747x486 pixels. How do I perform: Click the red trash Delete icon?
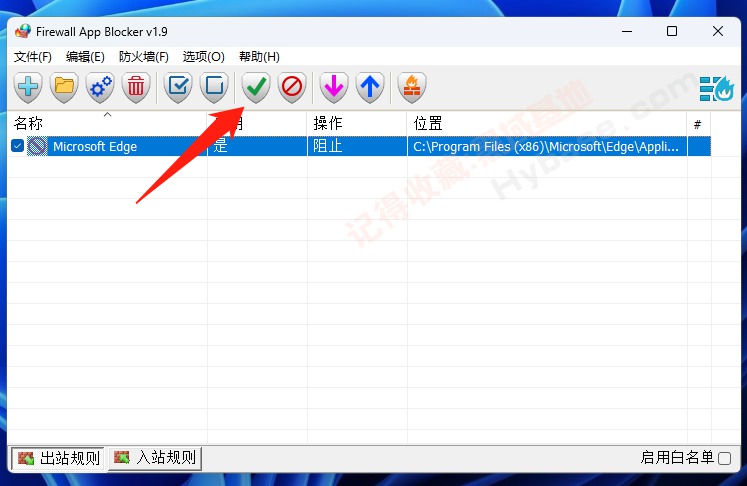tap(136, 87)
